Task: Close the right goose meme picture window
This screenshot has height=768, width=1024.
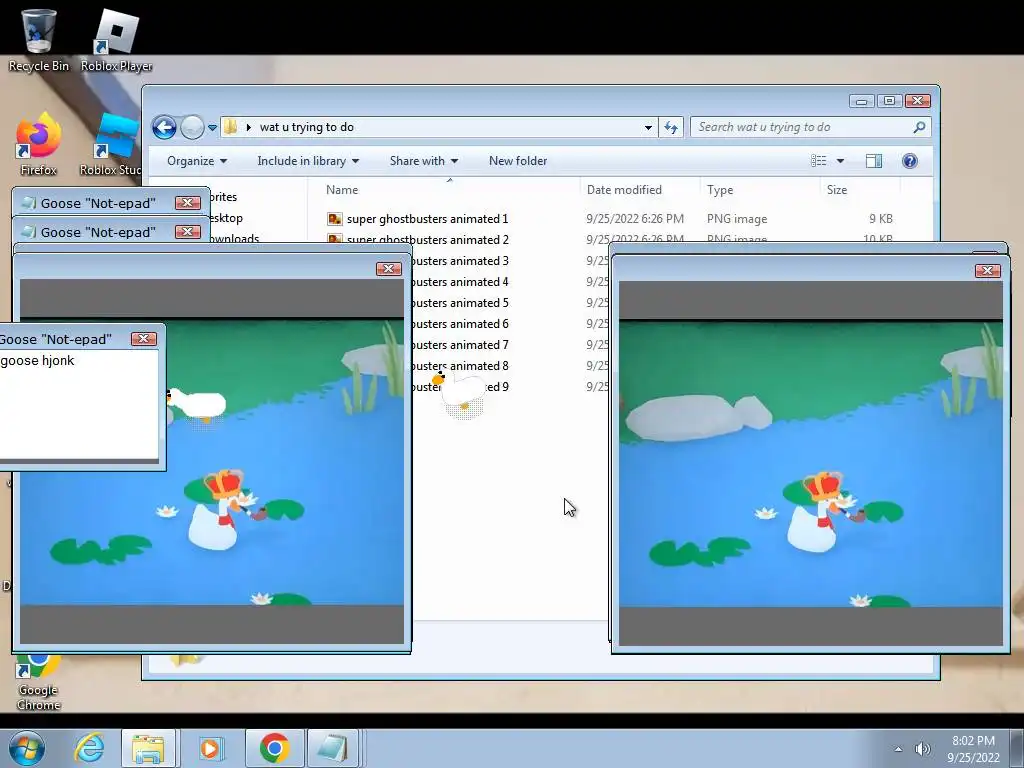Action: [987, 270]
